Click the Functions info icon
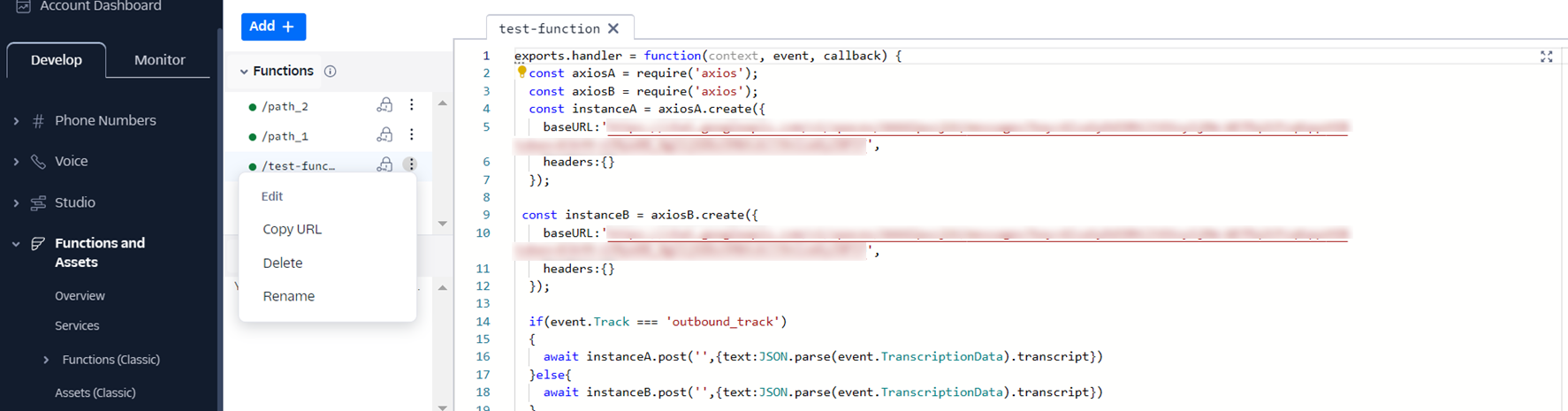Image resolution: width=1568 pixels, height=411 pixels. pyautogui.click(x=330, y=72)
